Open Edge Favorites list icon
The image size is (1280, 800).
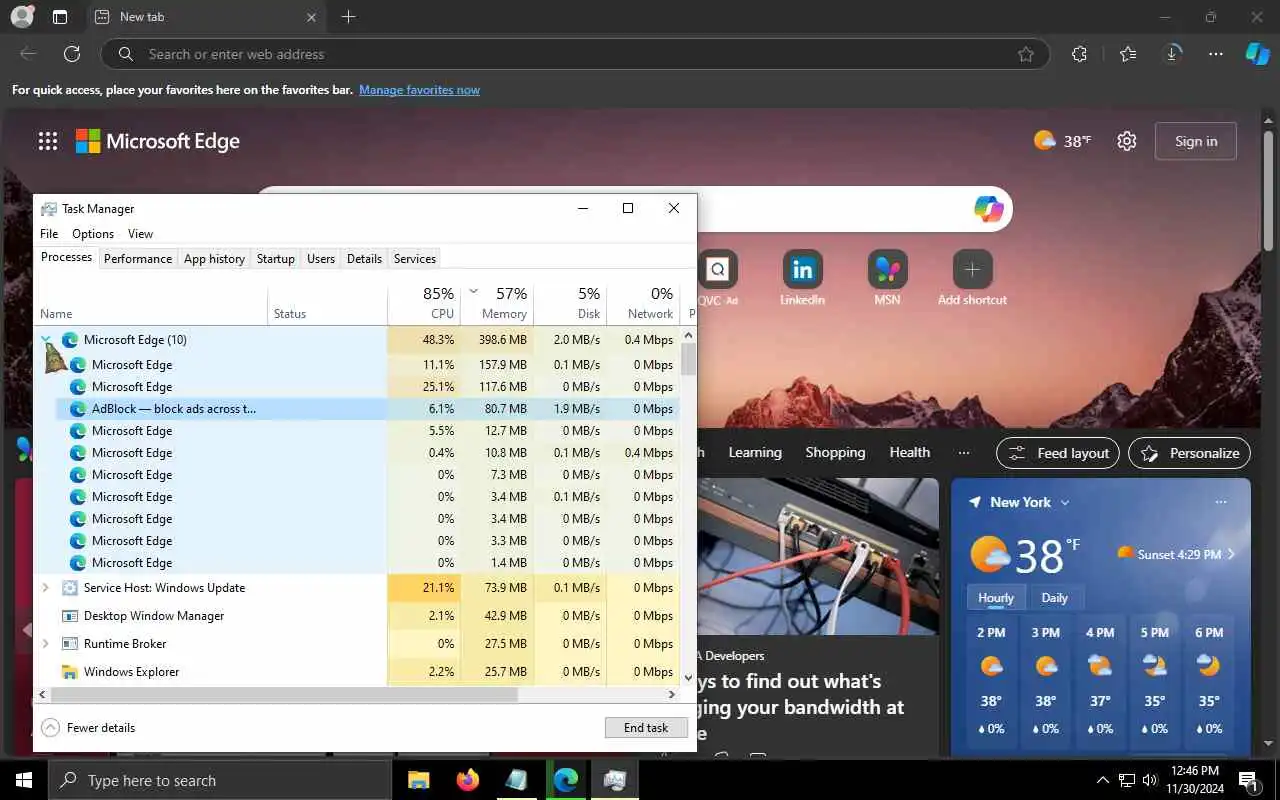(x=1128, y=54)
